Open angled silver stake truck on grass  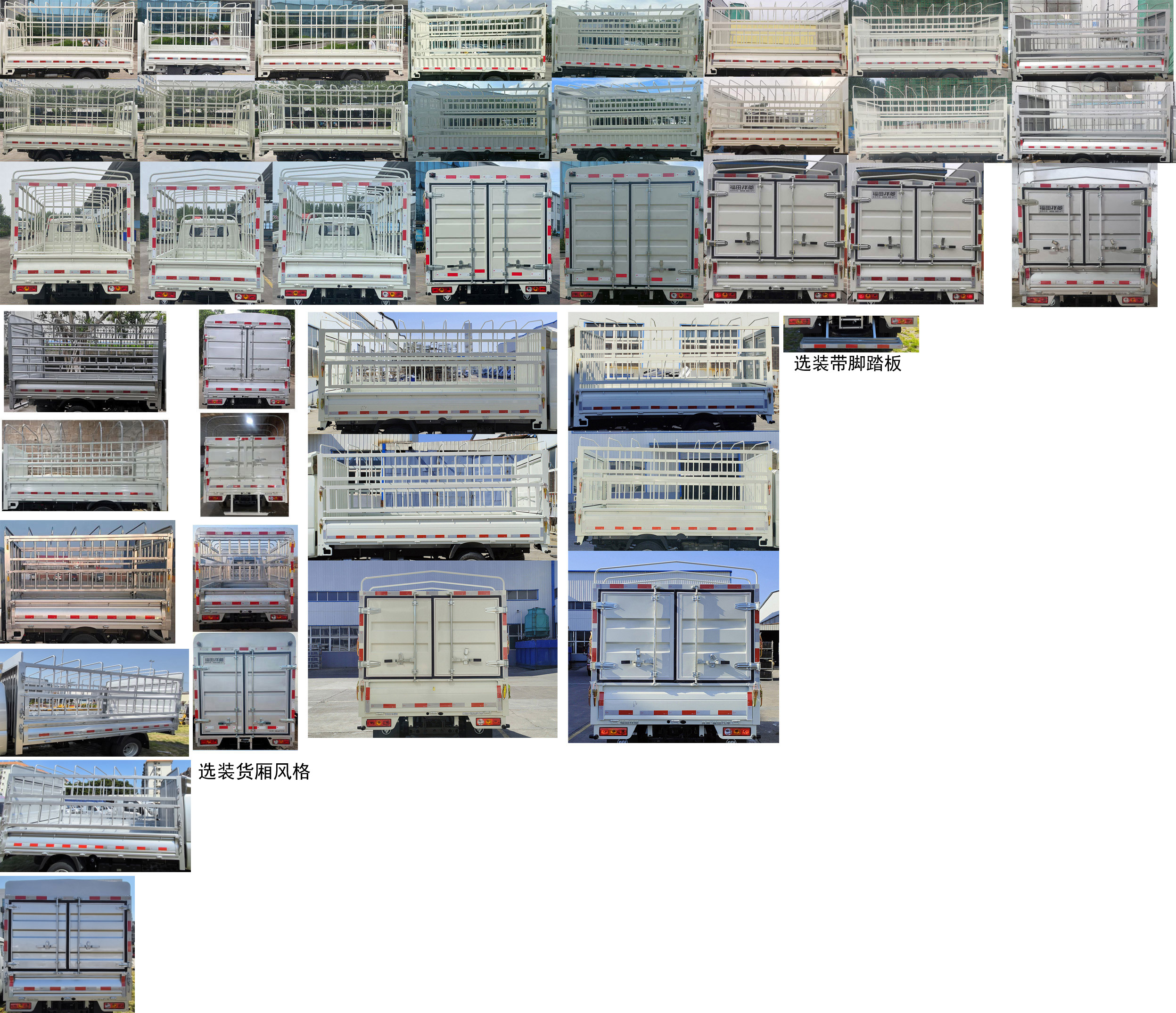[x=94, y=702]
